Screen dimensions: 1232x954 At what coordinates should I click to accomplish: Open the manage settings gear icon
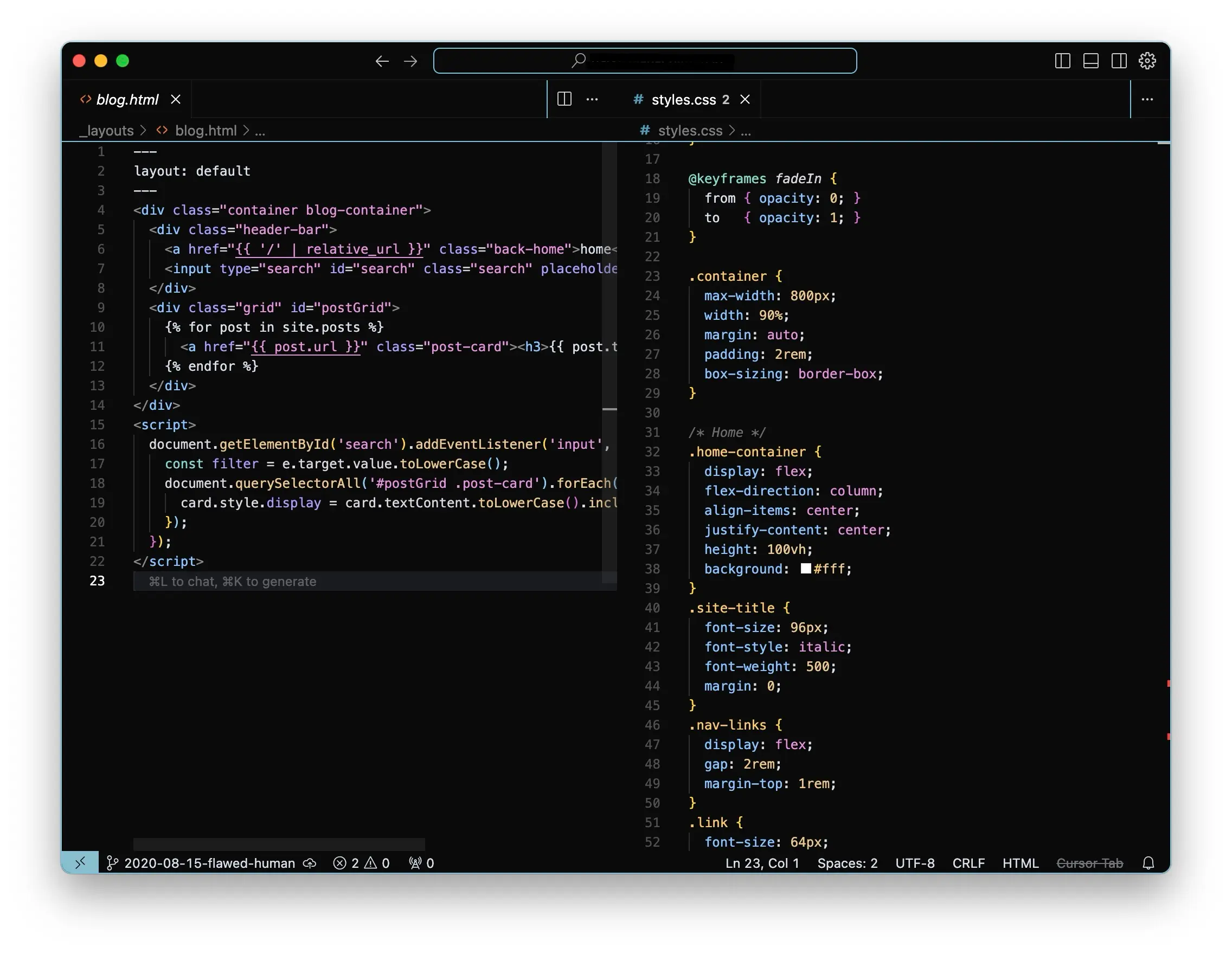pos(1147,61)
